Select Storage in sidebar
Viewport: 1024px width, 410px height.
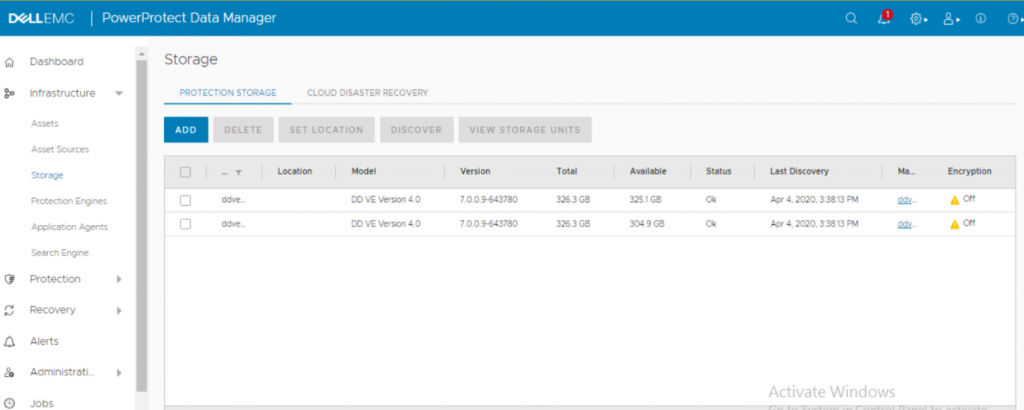[x=47, y=175]
